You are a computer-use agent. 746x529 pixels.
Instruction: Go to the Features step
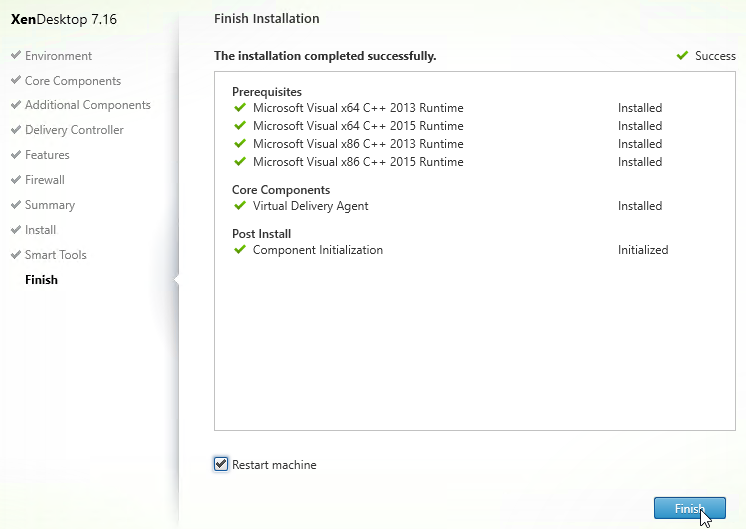tap(47, 155)
